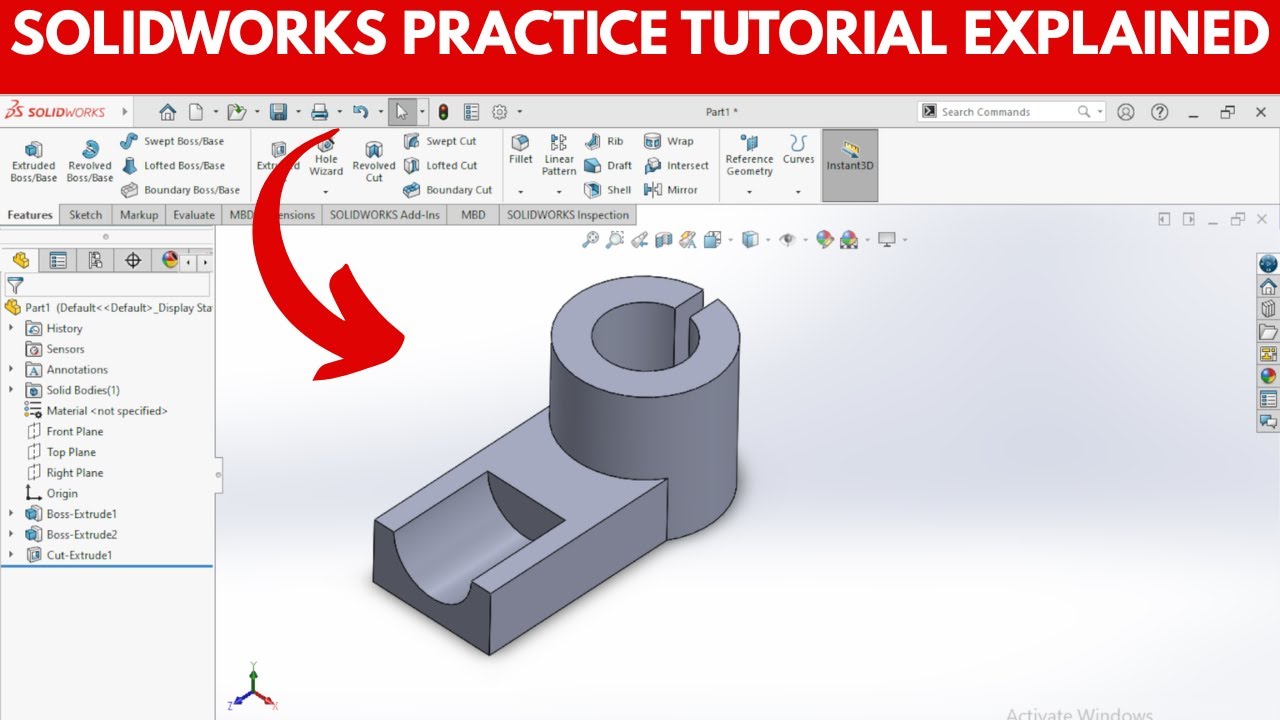Expand the Solid Bodies(1) node
The image size is (1280, 720).
coord(11,390)
